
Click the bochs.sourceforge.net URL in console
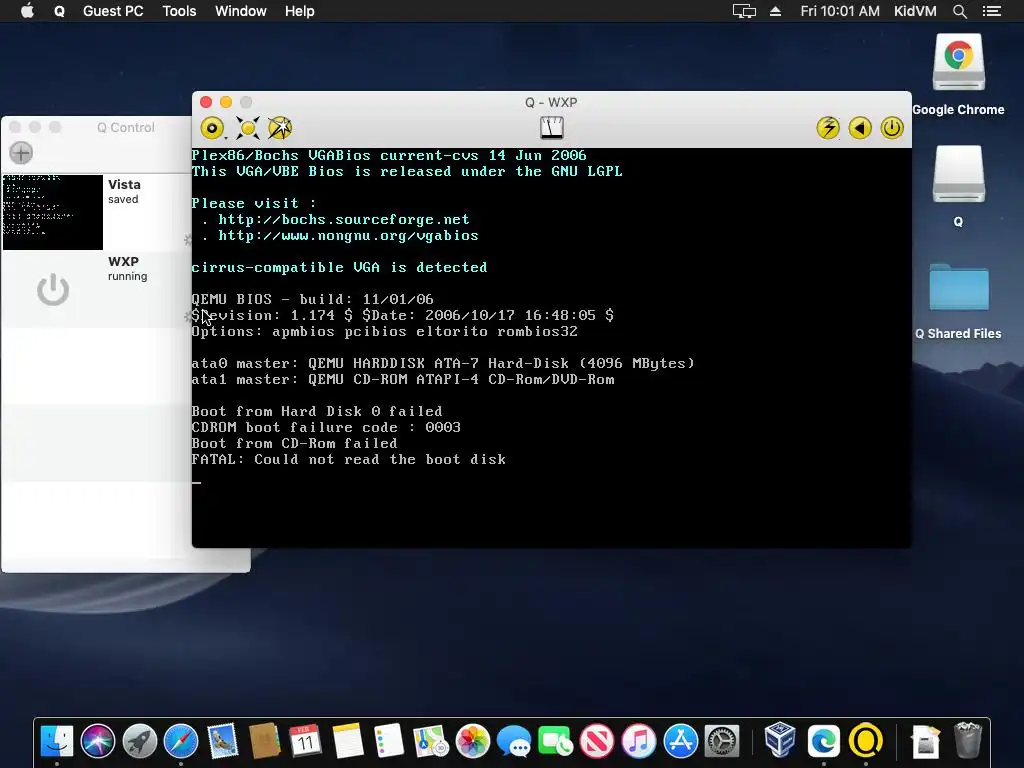[x=344, y=219]
